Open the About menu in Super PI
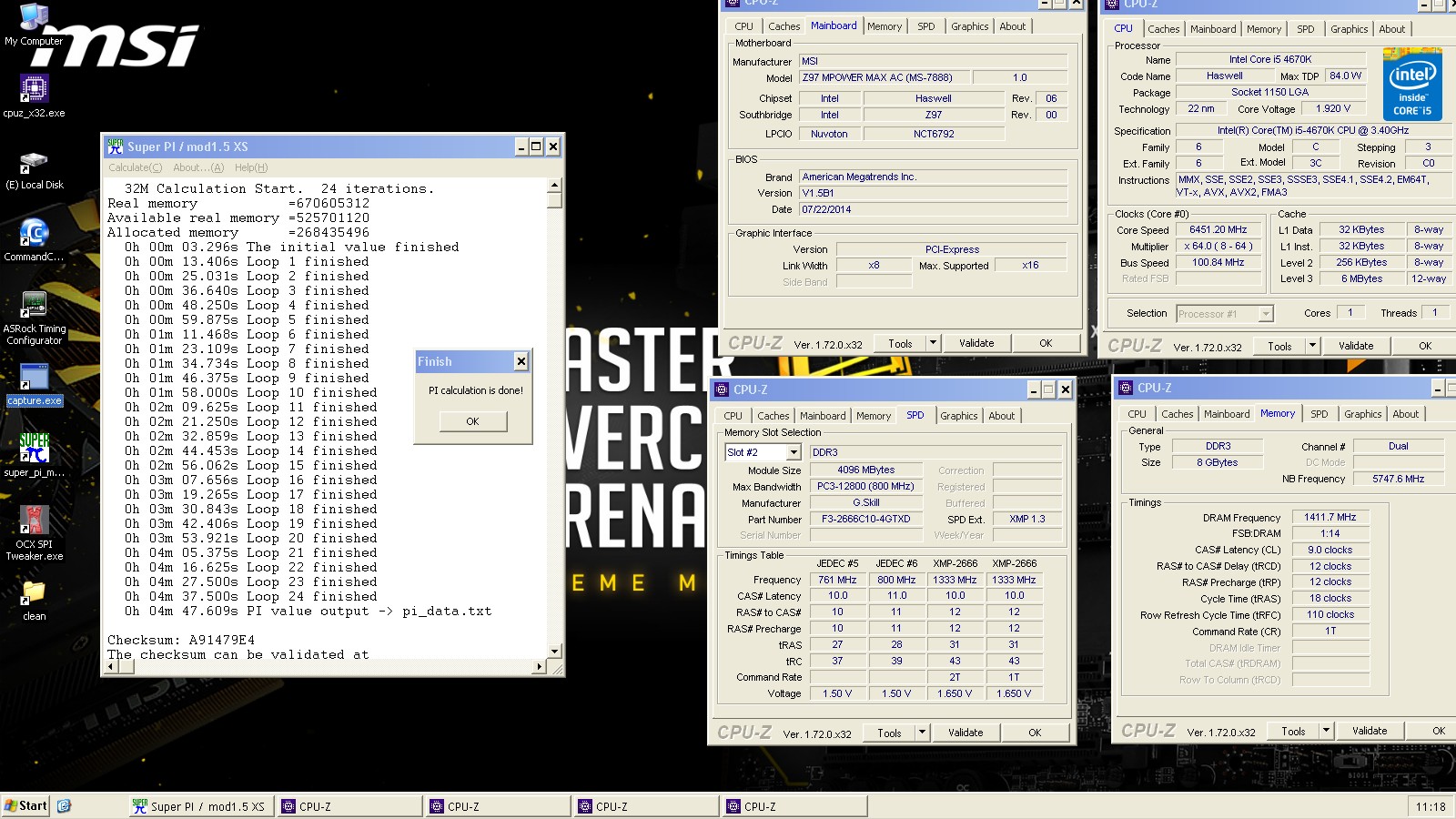Image resolution: width=1456 pixels, height=819 pixels. point(198,167)
